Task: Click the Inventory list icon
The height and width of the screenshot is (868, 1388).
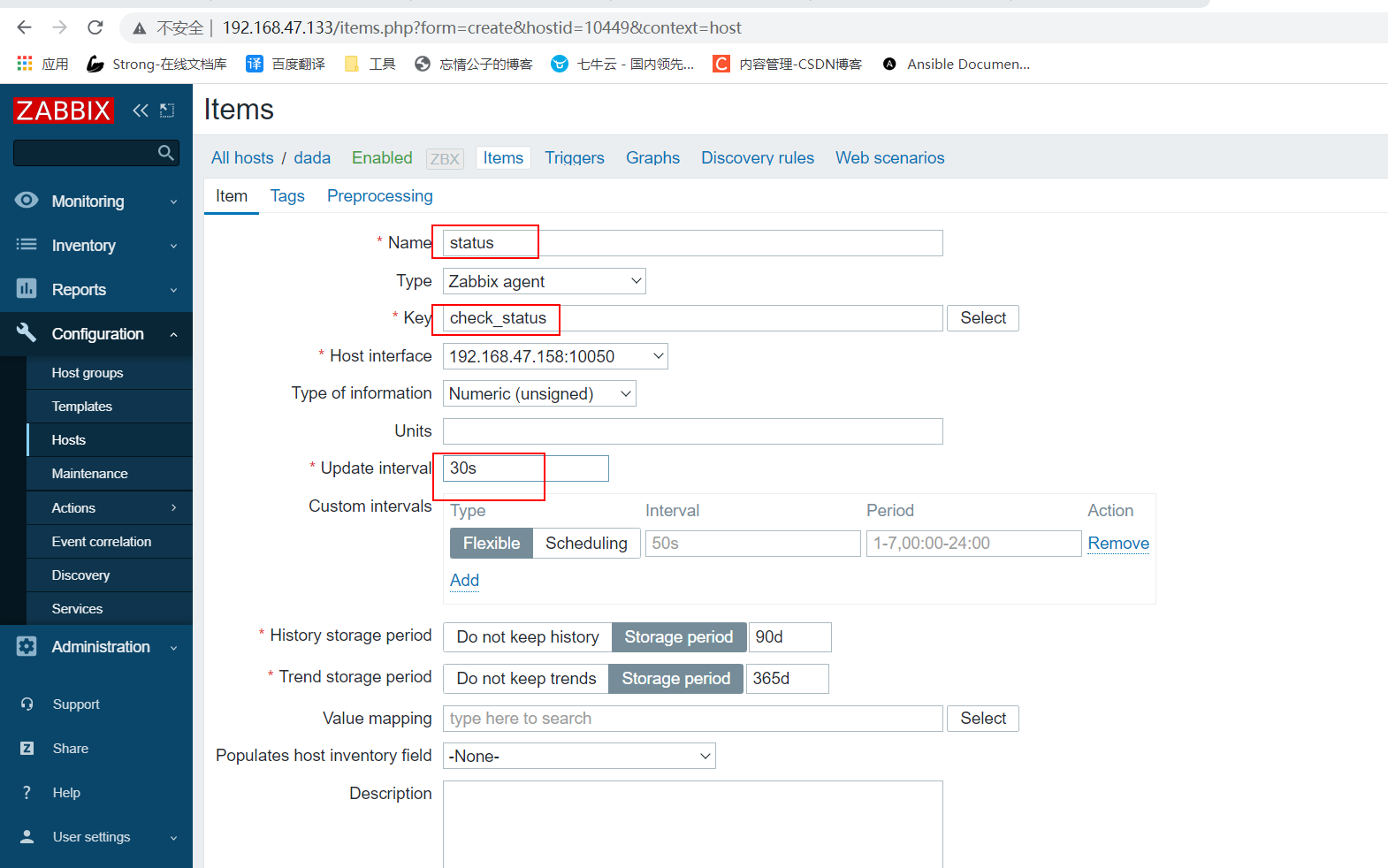Action: coord(27,245)
